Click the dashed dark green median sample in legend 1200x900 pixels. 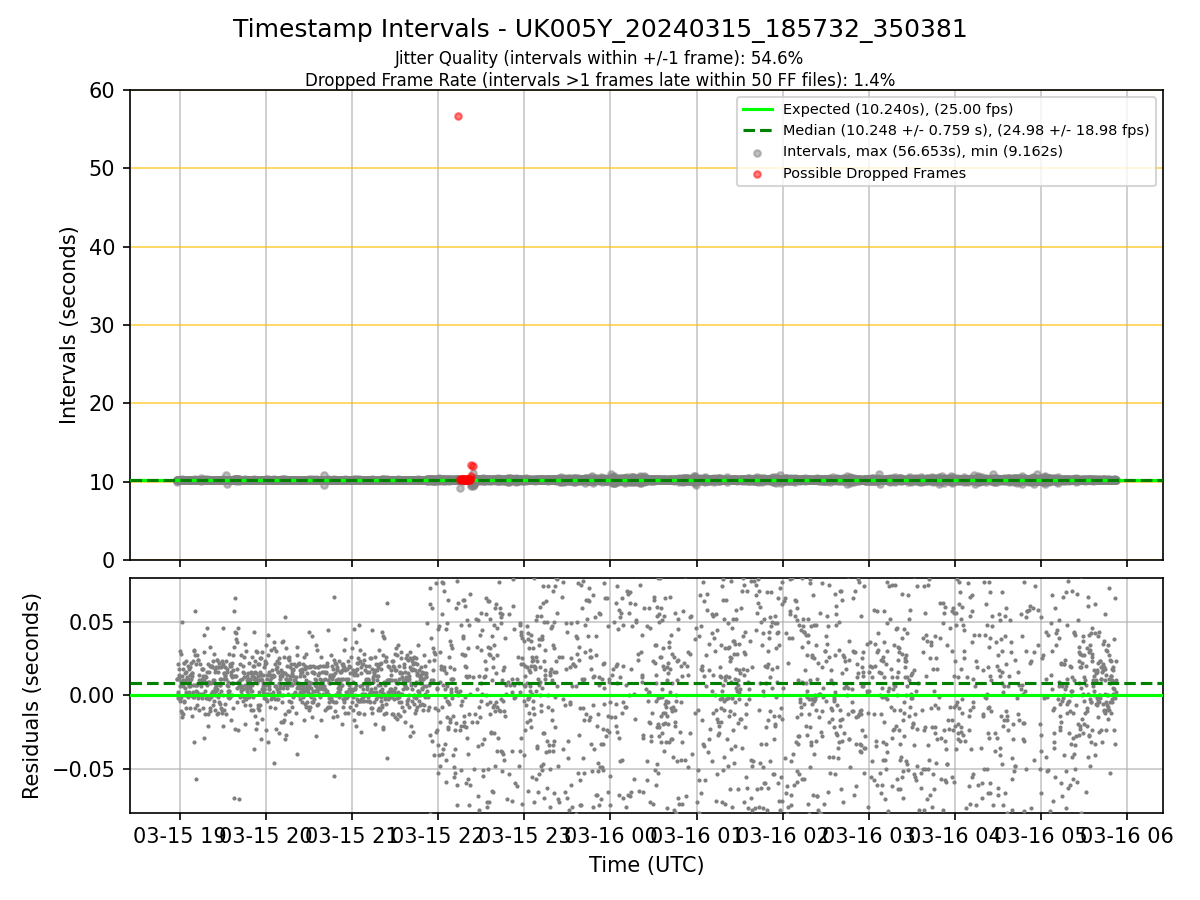pyautogui.click(x=757, y=131)
